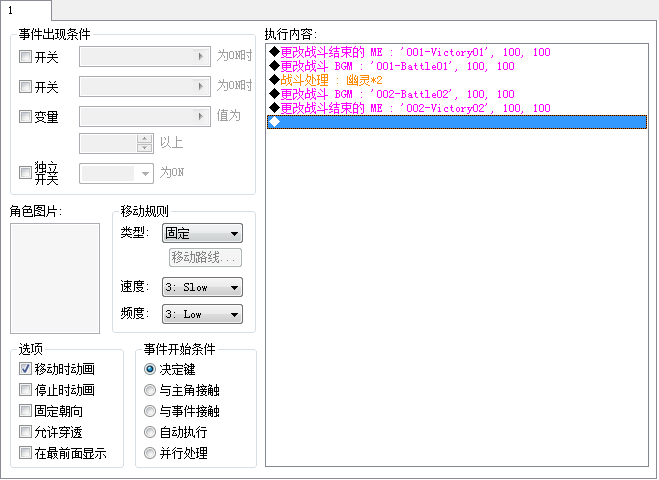Click the highlighted empty command line
The width and height of the screenshot is (659, 480).
(457, 122)
